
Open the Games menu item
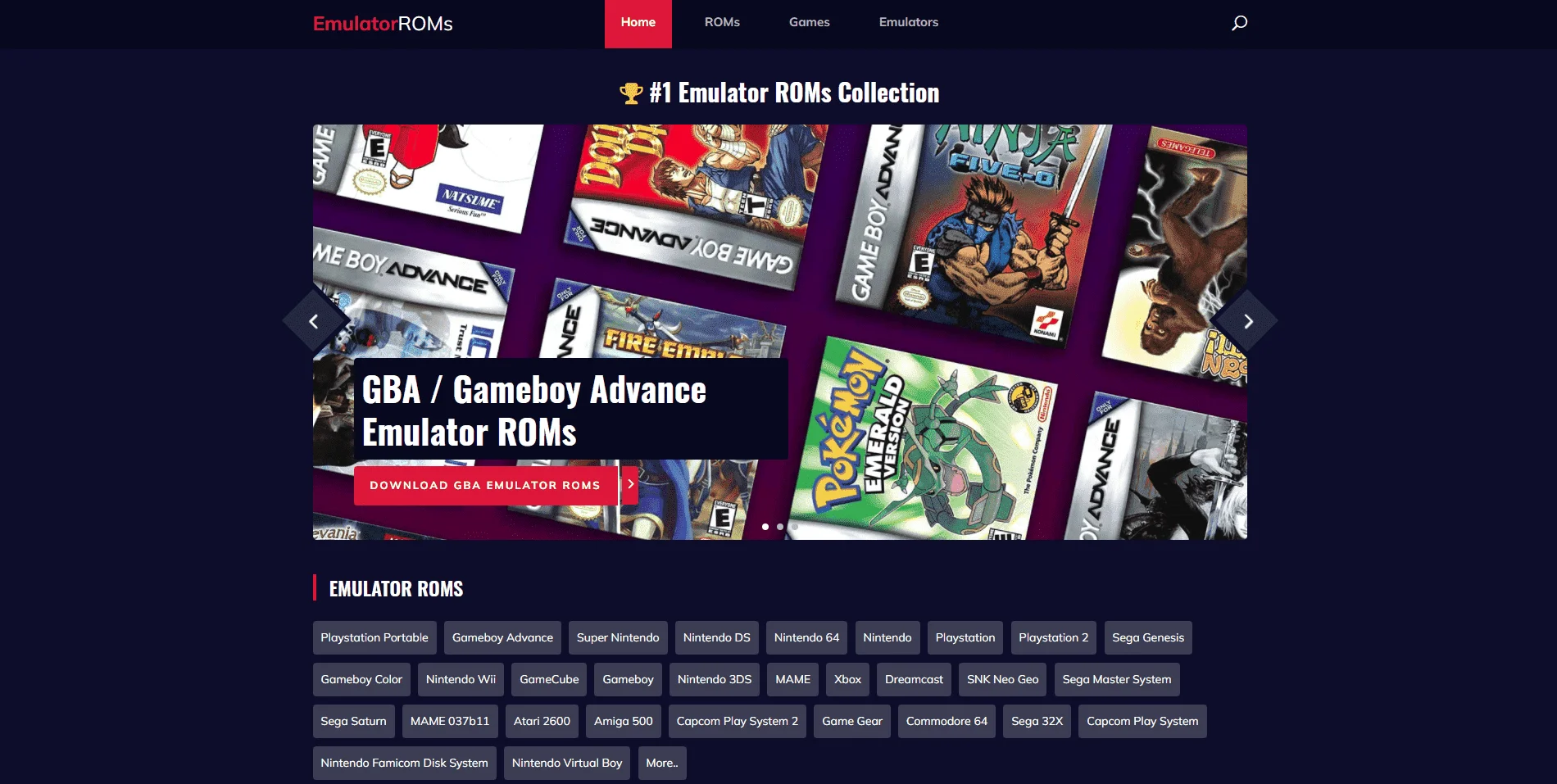[x=810, y=23]
